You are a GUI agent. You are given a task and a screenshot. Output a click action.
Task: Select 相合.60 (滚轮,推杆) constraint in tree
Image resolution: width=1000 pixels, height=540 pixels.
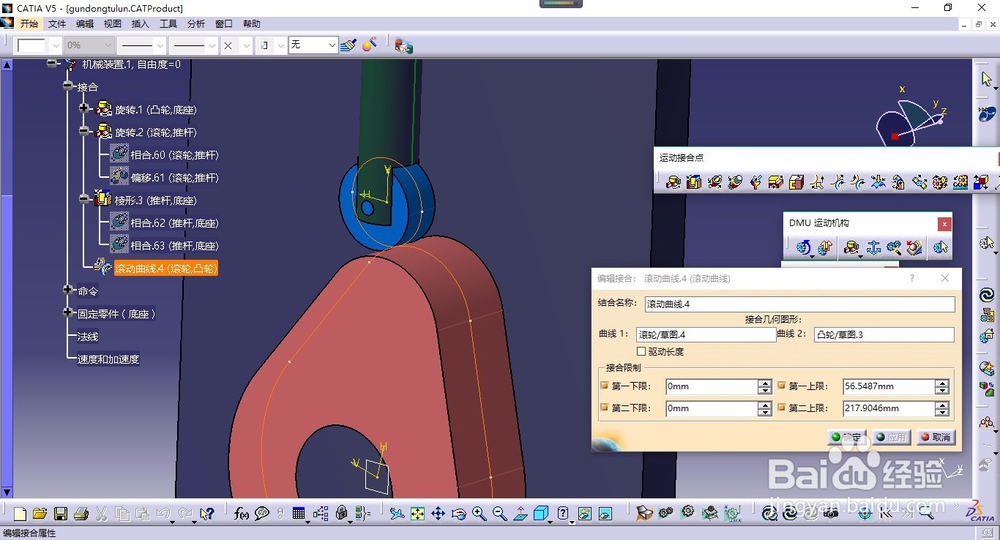coord(174,155)
